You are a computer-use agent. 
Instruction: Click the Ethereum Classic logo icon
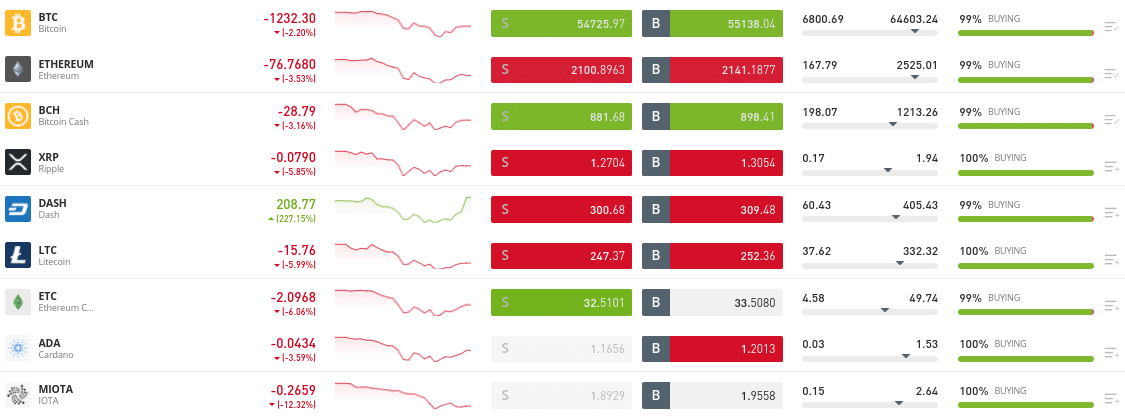18,301
